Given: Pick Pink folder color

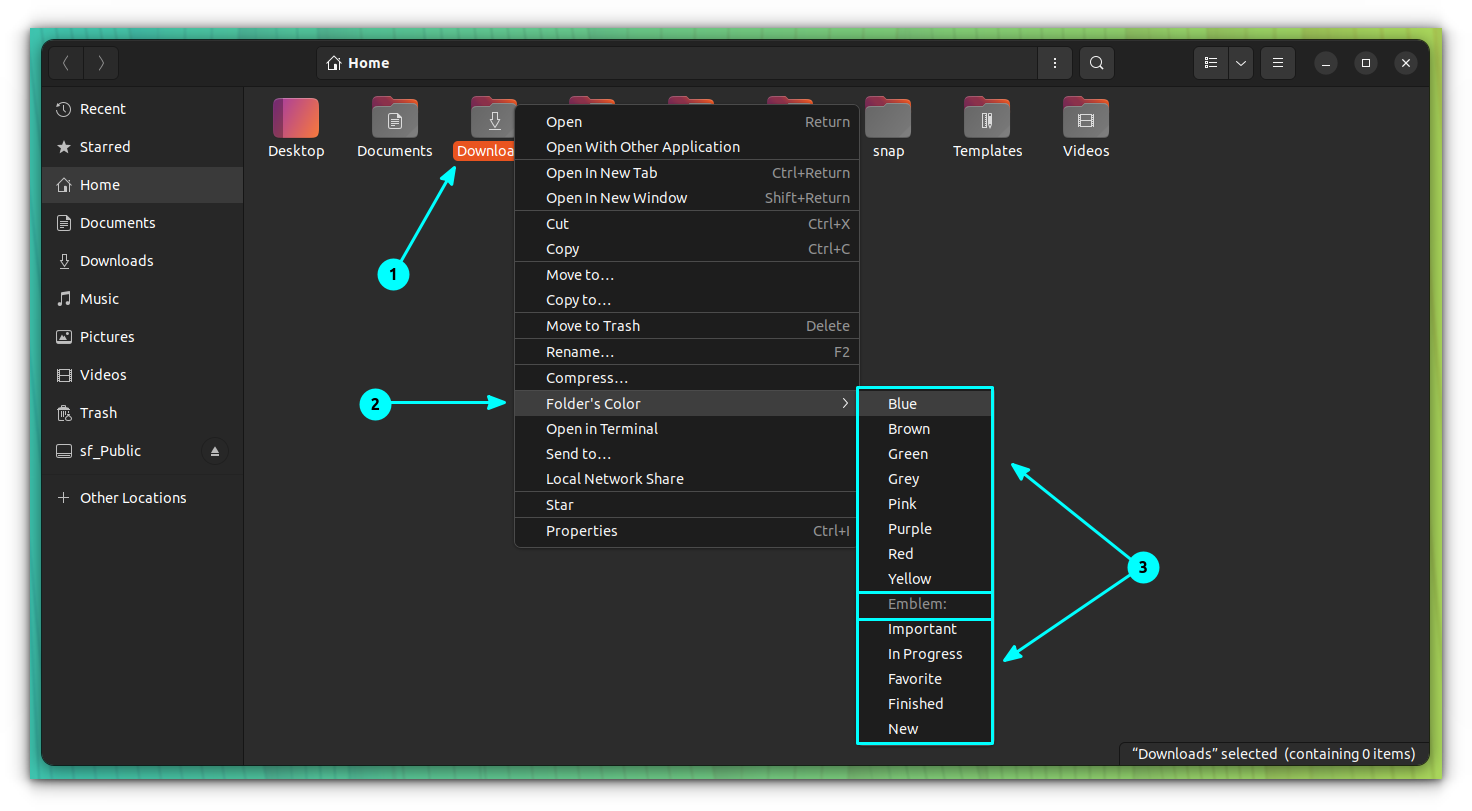Looking at the screenshot, I should pyautogui.click(x=925, y=504).
